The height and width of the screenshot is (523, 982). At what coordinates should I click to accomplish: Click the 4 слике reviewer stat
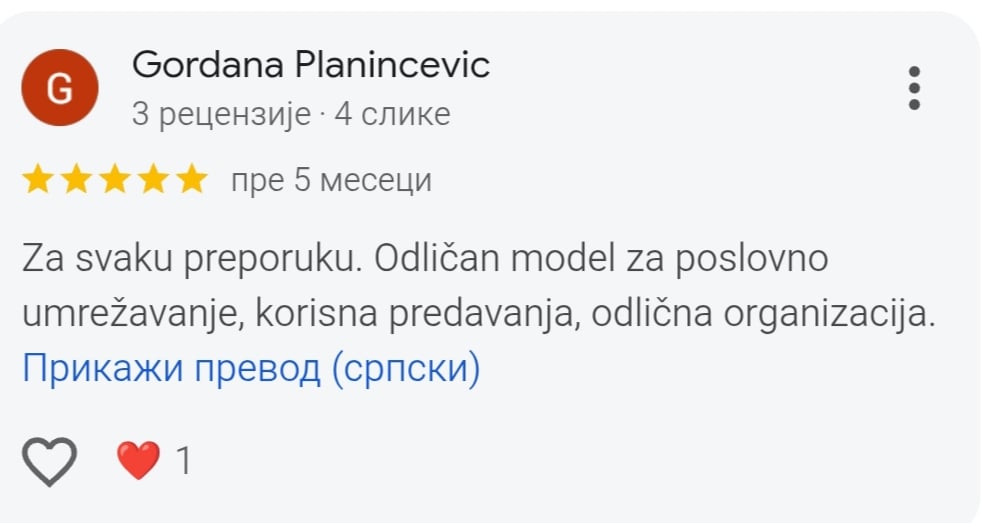pyautogui.click(x=392, y=114)
